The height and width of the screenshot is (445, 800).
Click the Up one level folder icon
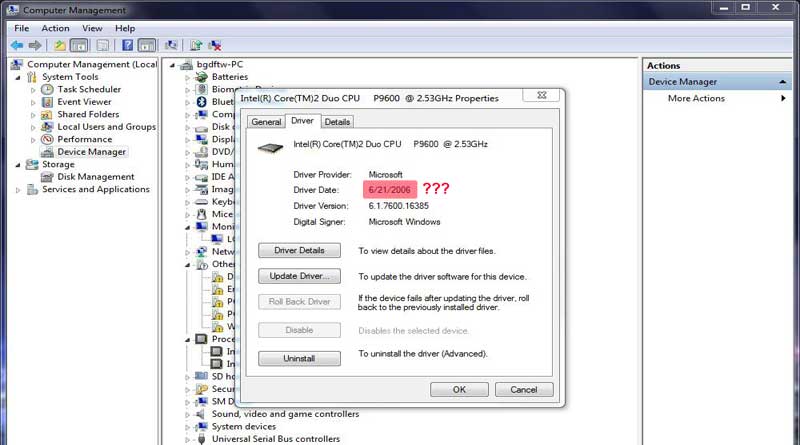(x=60, y=45)
